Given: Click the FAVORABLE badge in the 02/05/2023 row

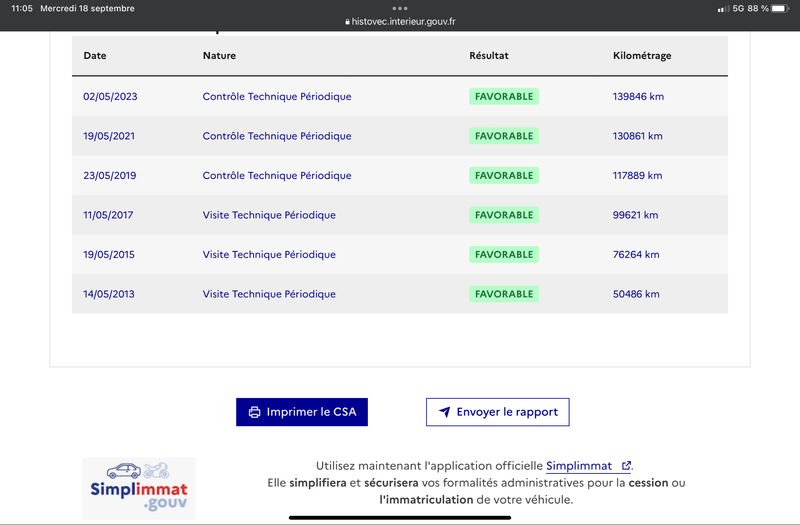Looking at the screenshot, I should click(x=504, y=96).
